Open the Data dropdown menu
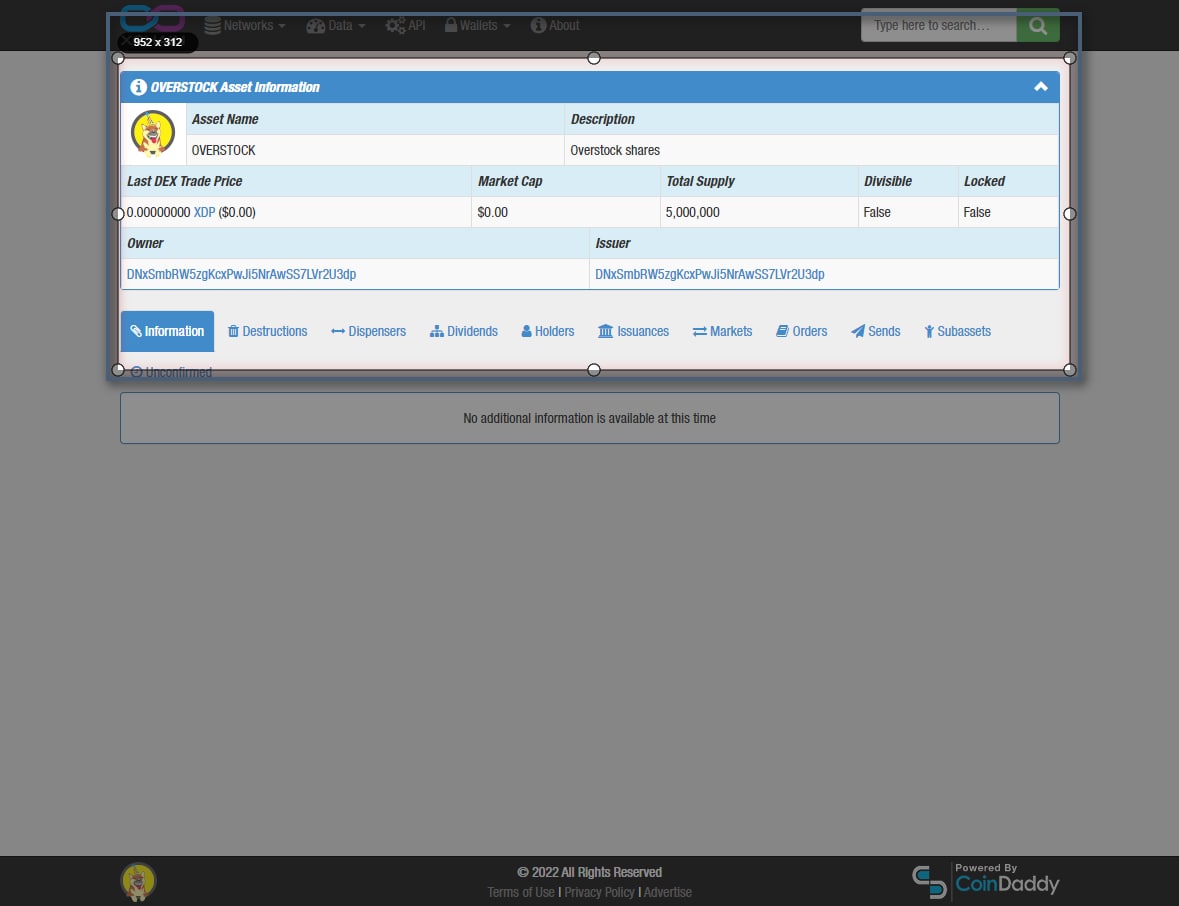 click(x=336, y=26)
